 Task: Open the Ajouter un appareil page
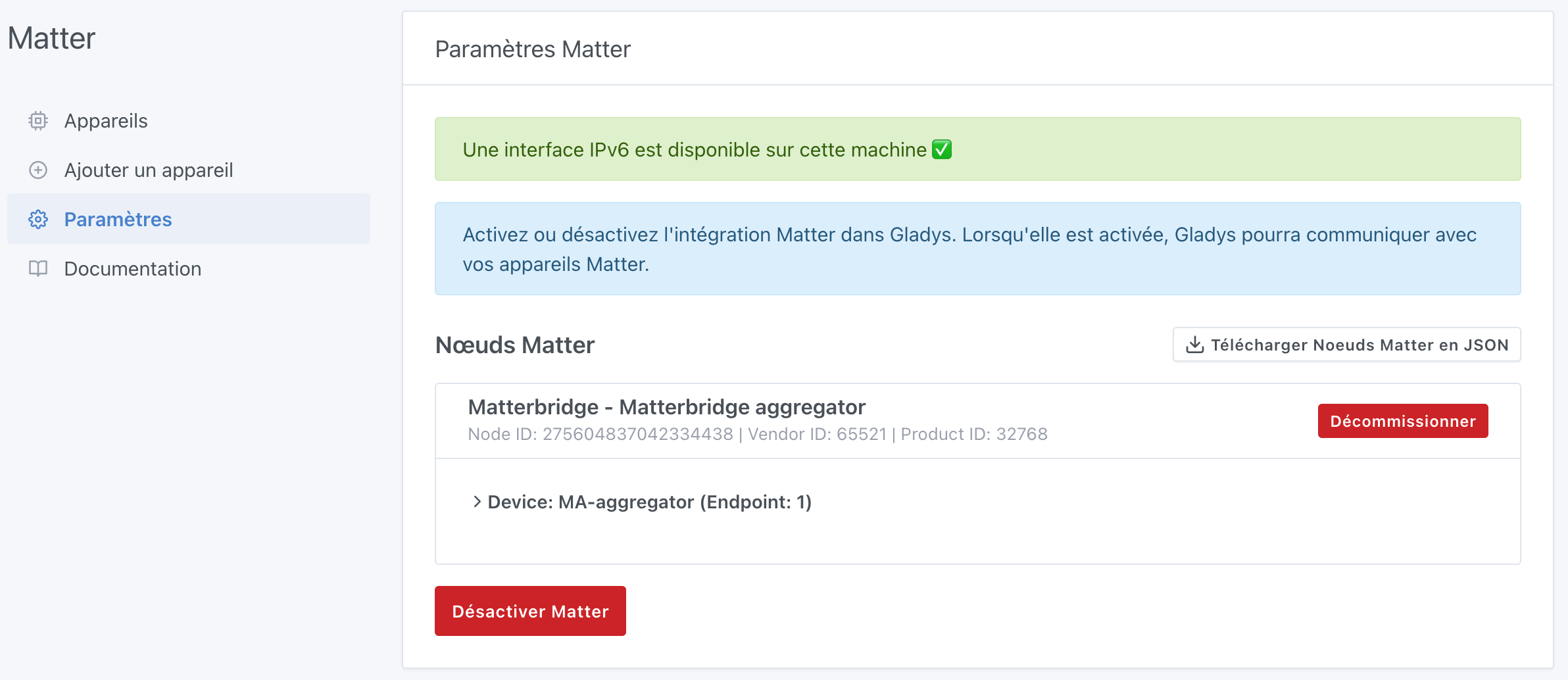[147, 170]
